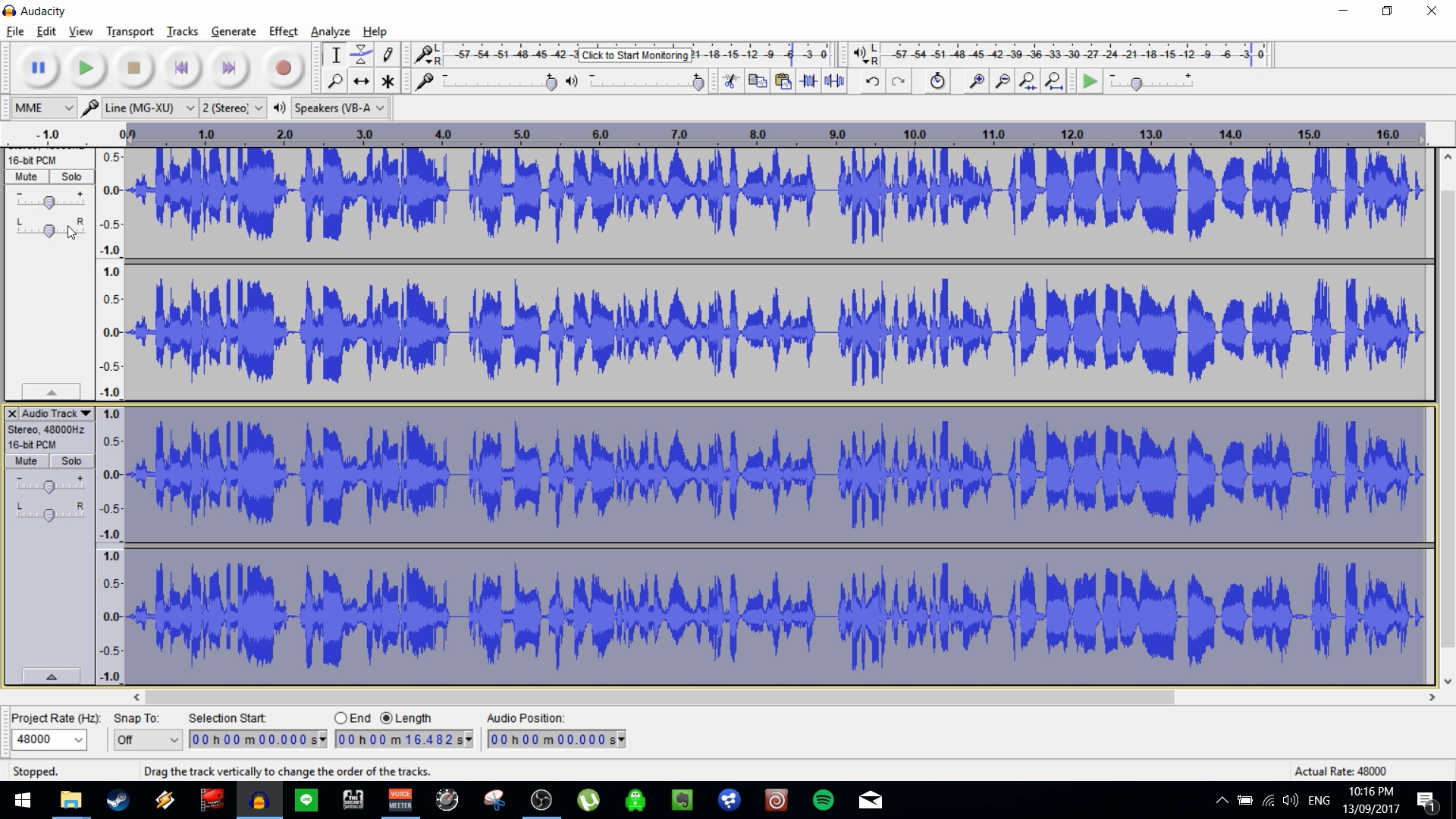Click the first track's gain slider
Image resolution: width=1456 pixels, height=819 pixels.
50,202
